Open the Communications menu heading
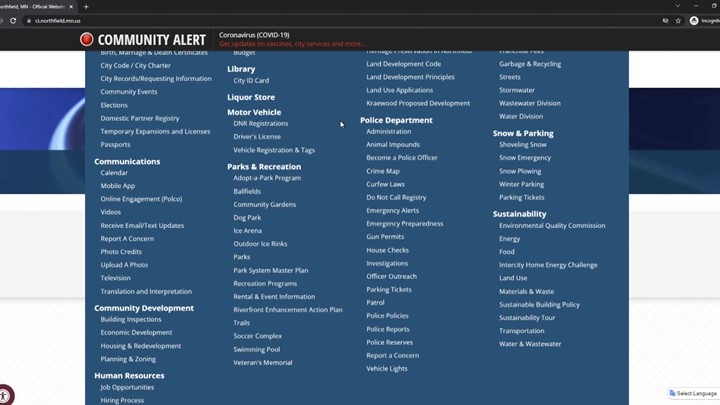 click(x=127, y=162)
